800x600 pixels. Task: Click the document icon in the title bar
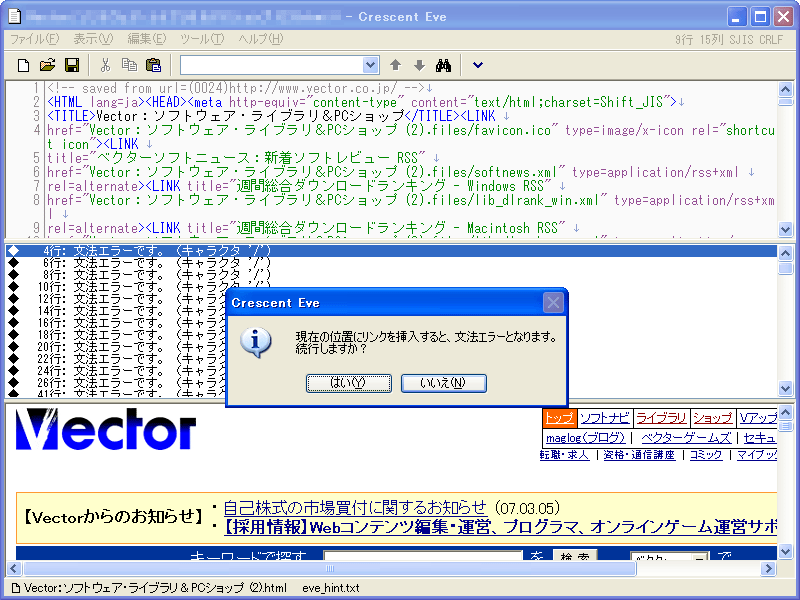click(15, 16)
